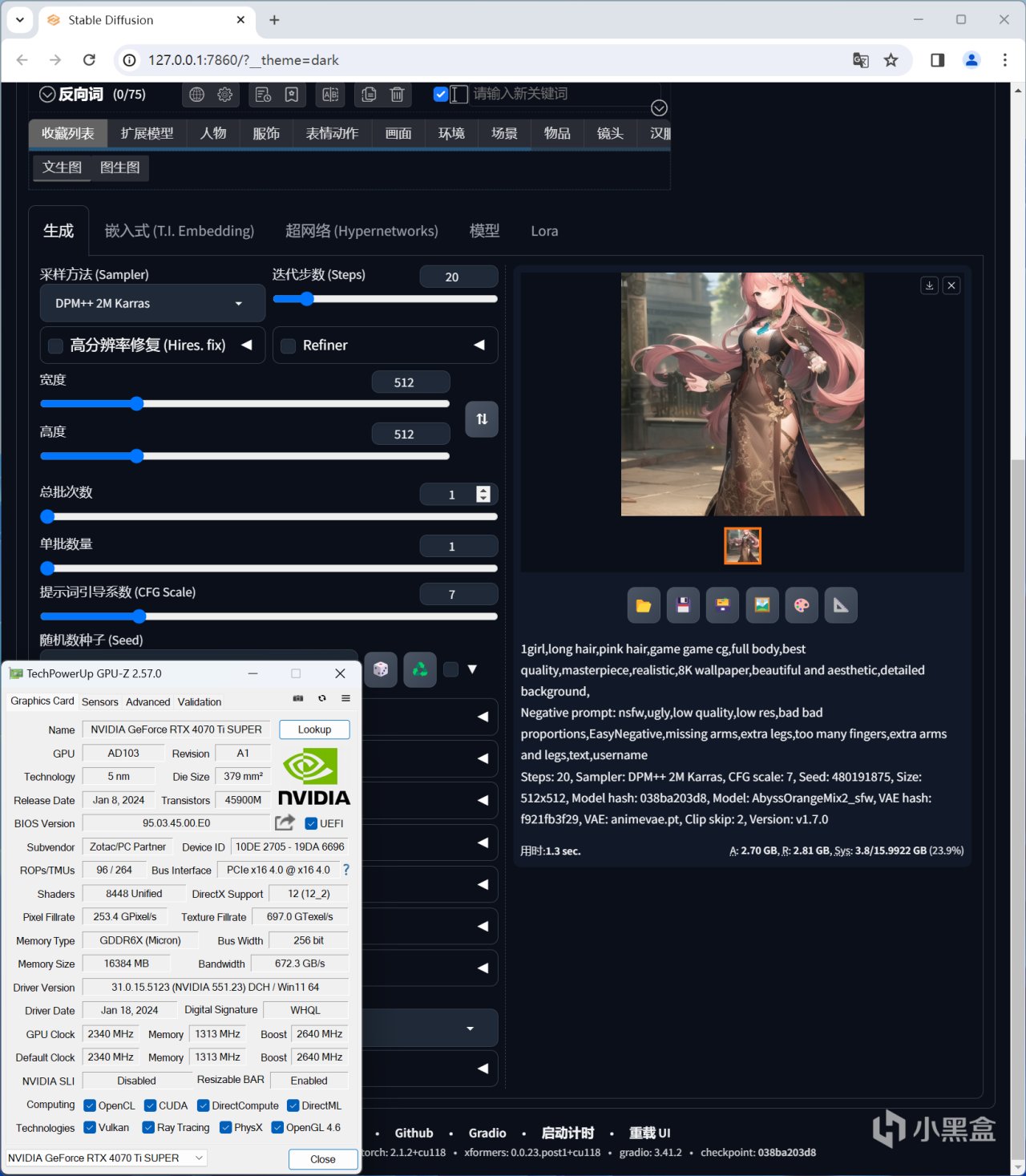
Task: Save a zip archive with the yellow-label disk icon
Action: [722, 605]
